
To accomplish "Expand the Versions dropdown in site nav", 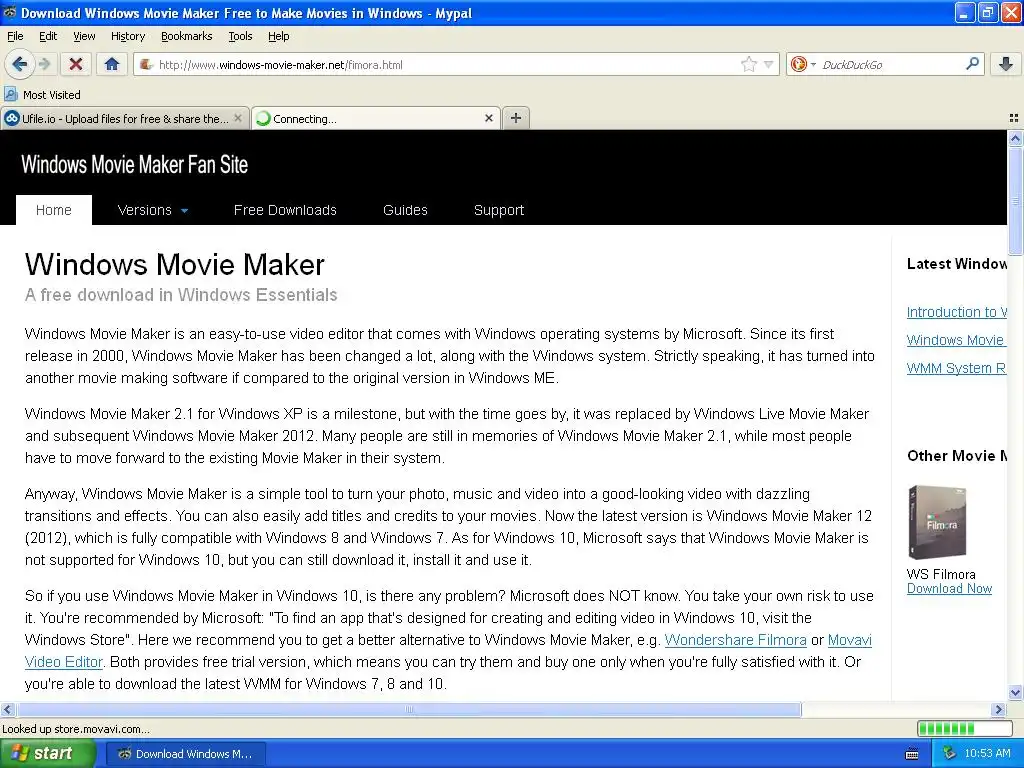I will click(153, 210).
